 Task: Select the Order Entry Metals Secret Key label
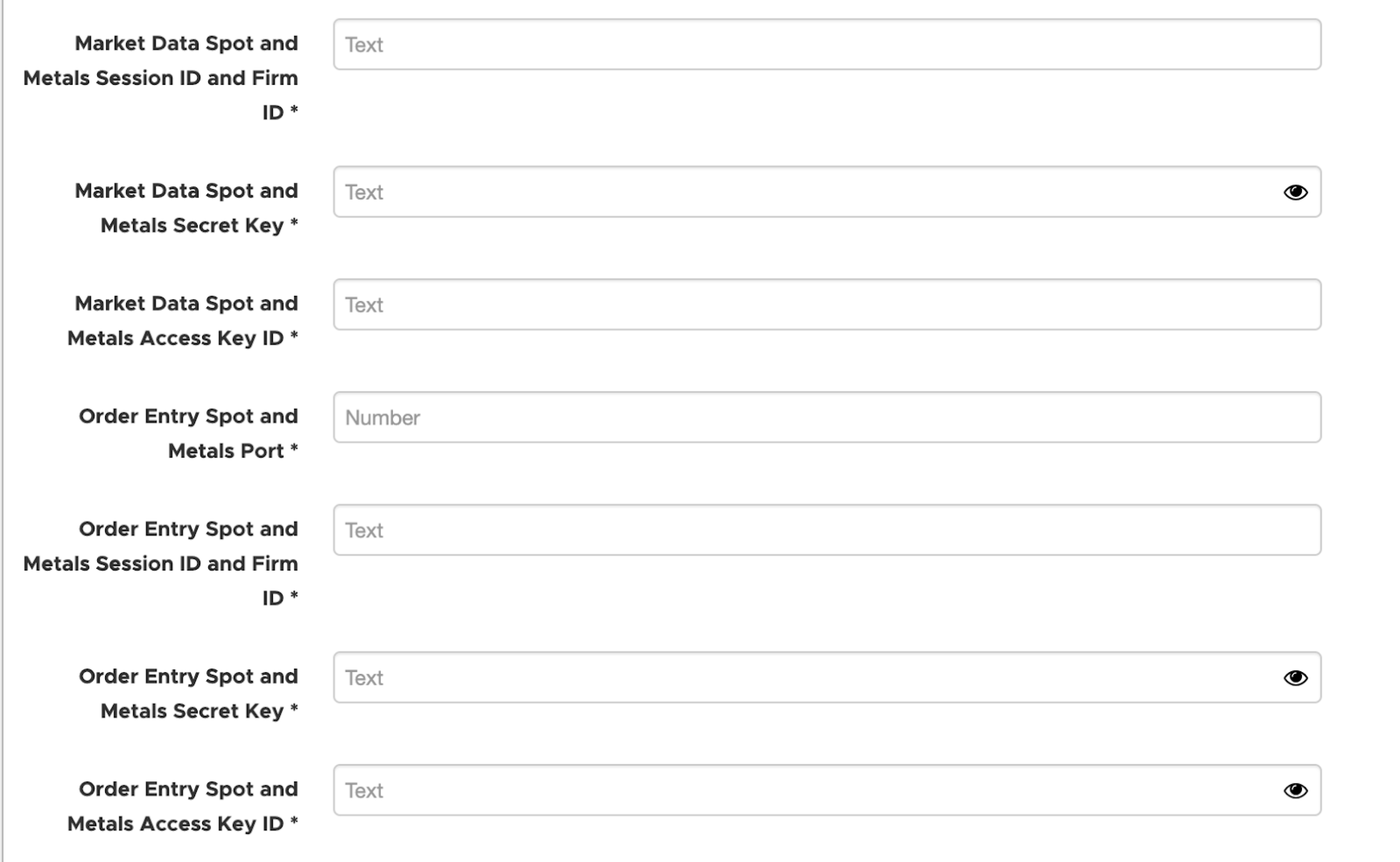click(189, 694)
